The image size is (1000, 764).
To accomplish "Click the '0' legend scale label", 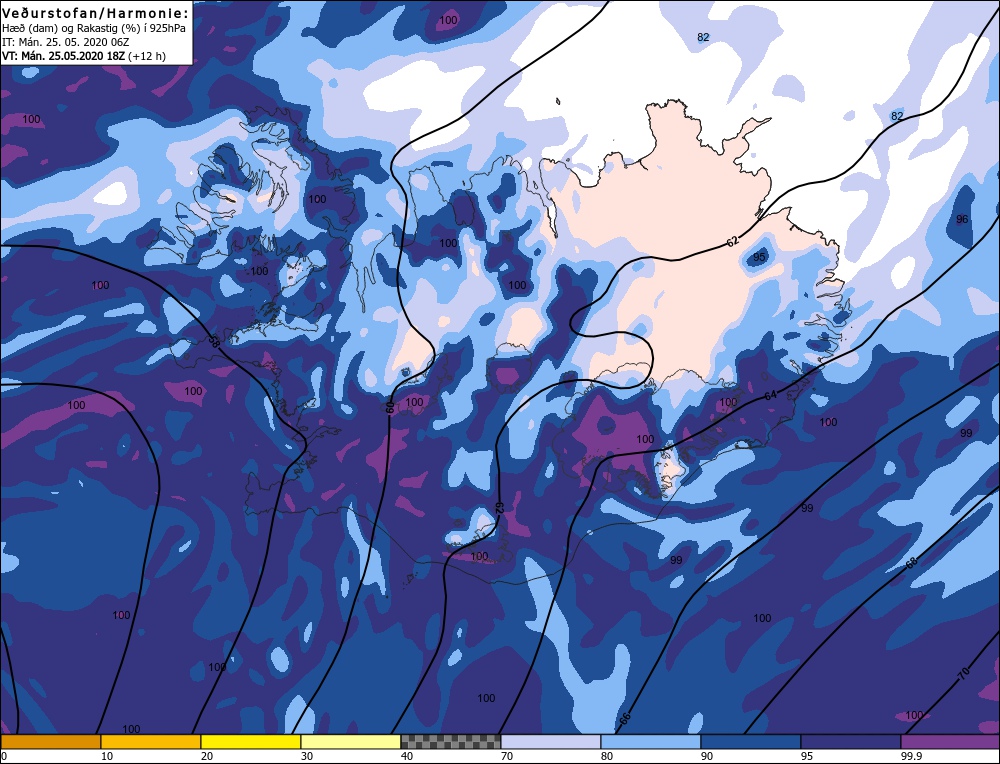I will coord(4,756).
